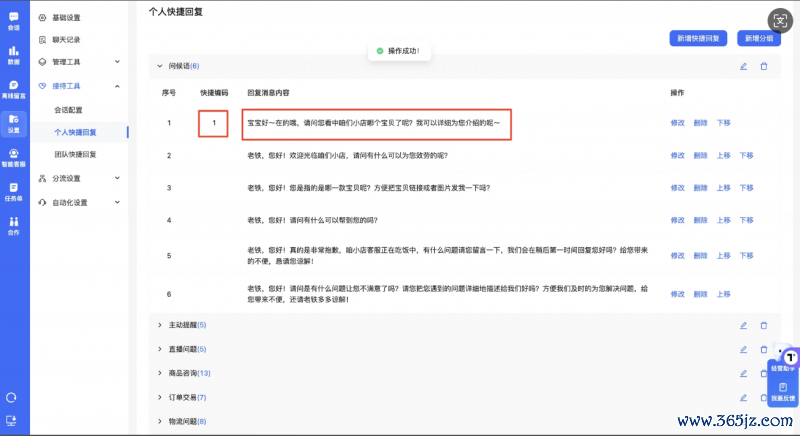Edit the 主动提醒 group name
Screen dimensions: 800x436
[743, 325]
